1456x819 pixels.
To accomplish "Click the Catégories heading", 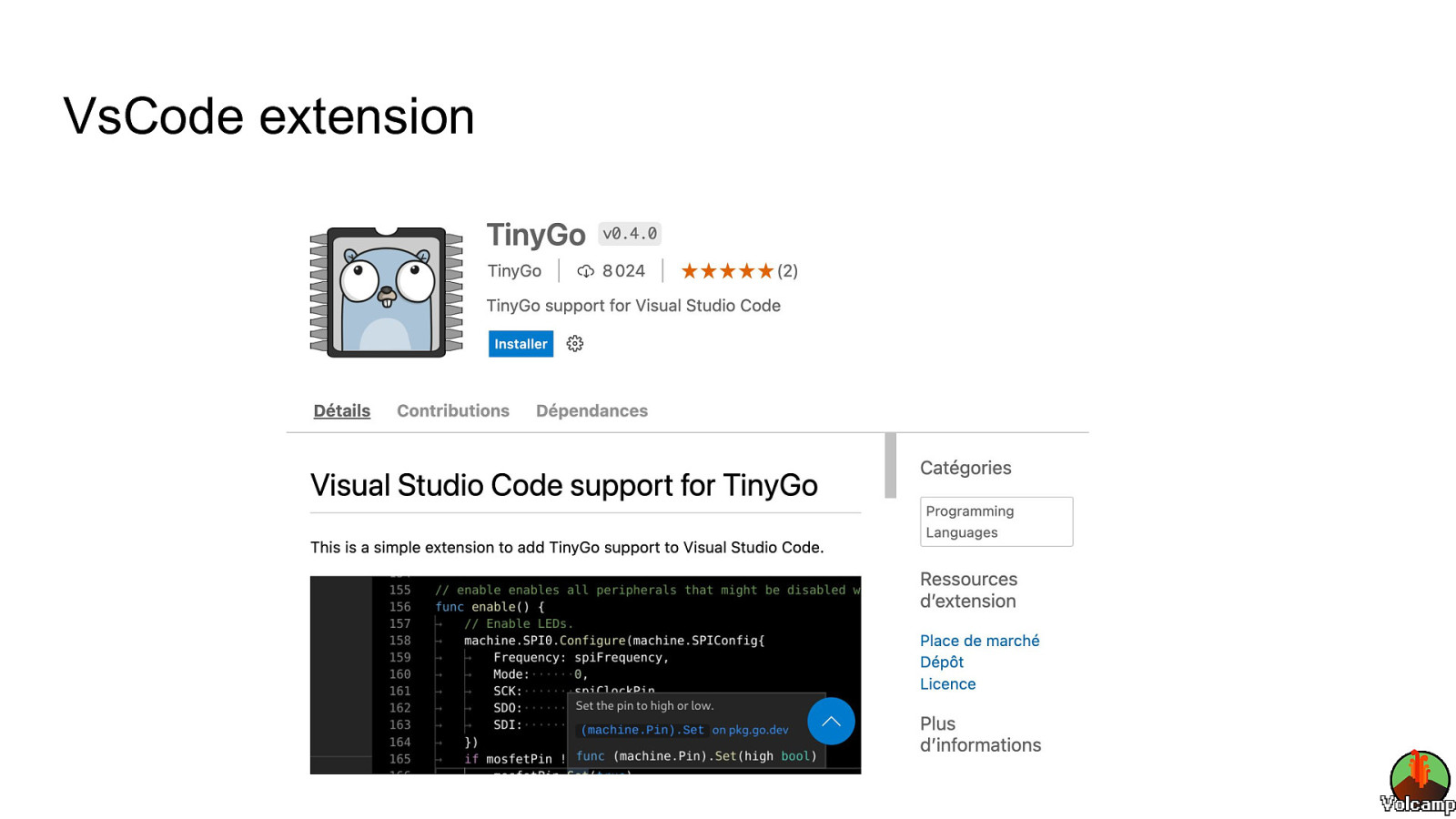I will coord(966,468).
